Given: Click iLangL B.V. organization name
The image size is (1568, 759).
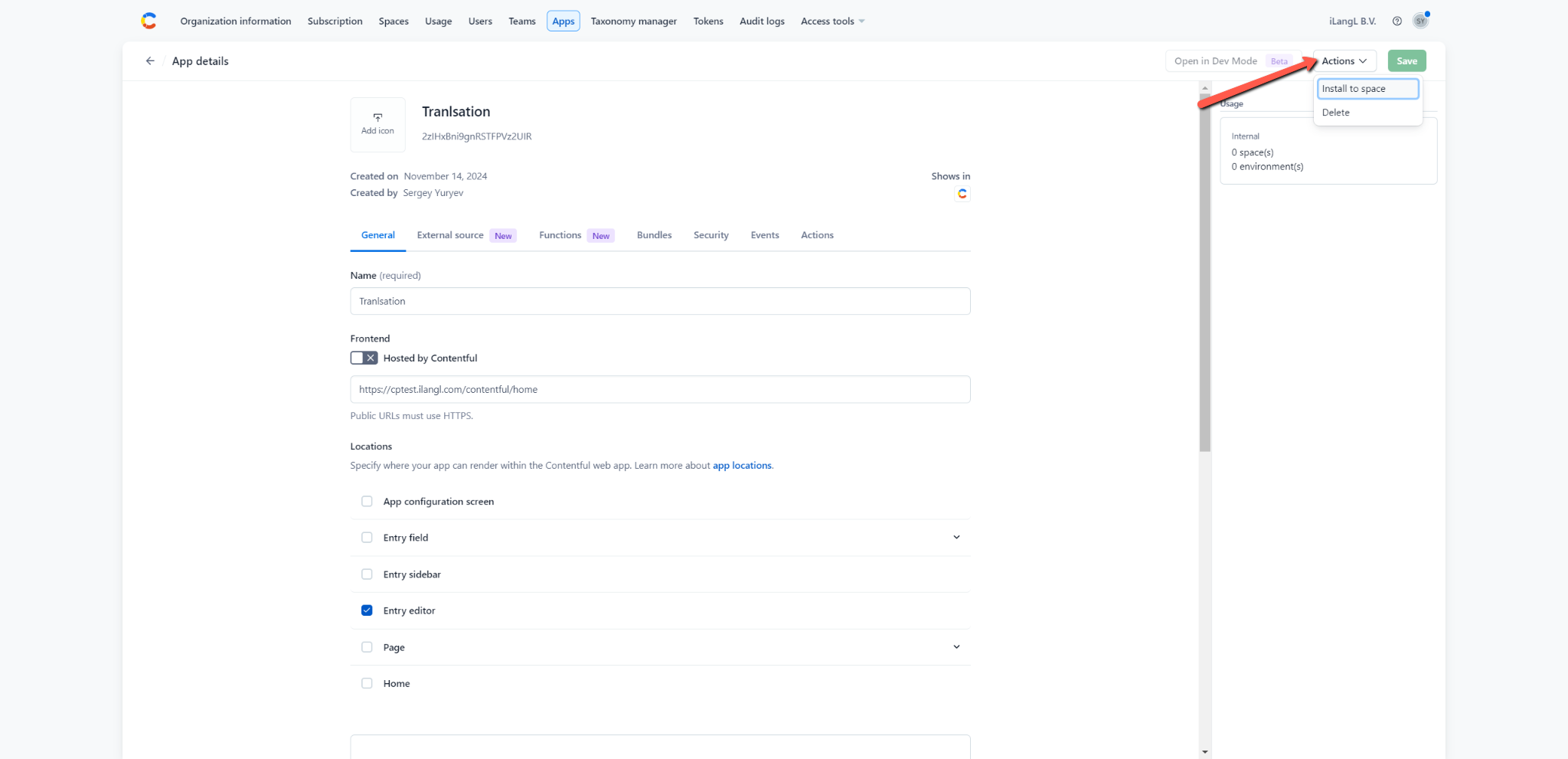Looking at the screenshot, I should (x=1352, y=21).
